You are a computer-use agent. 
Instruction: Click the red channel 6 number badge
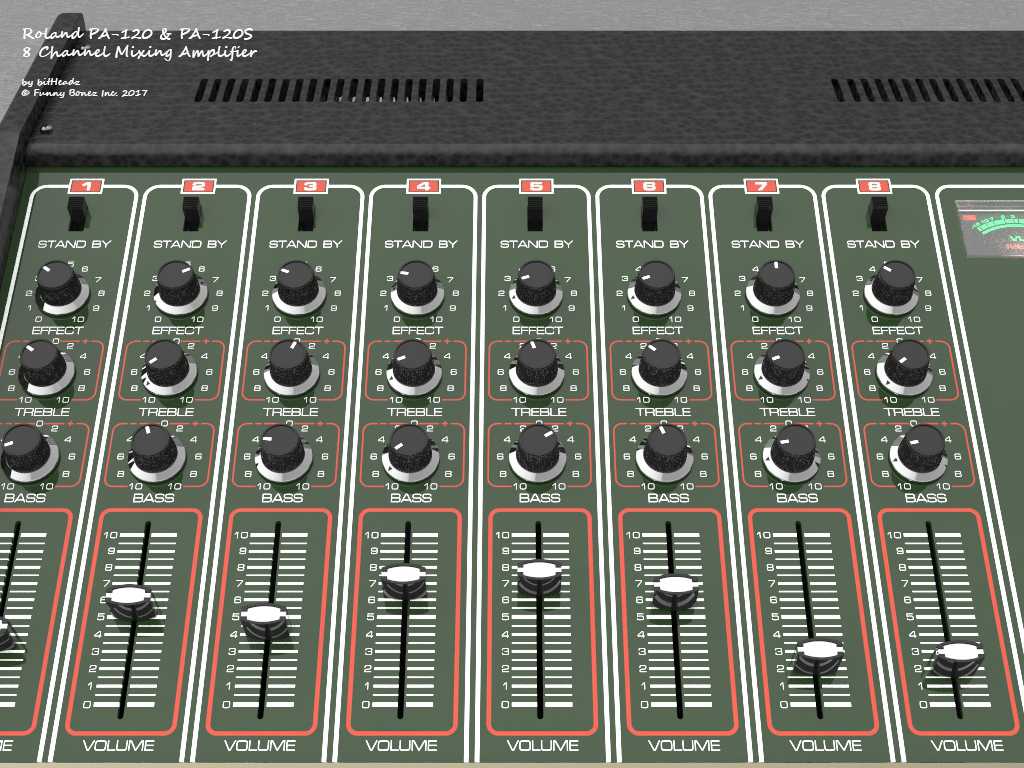[x=648, y=186]
